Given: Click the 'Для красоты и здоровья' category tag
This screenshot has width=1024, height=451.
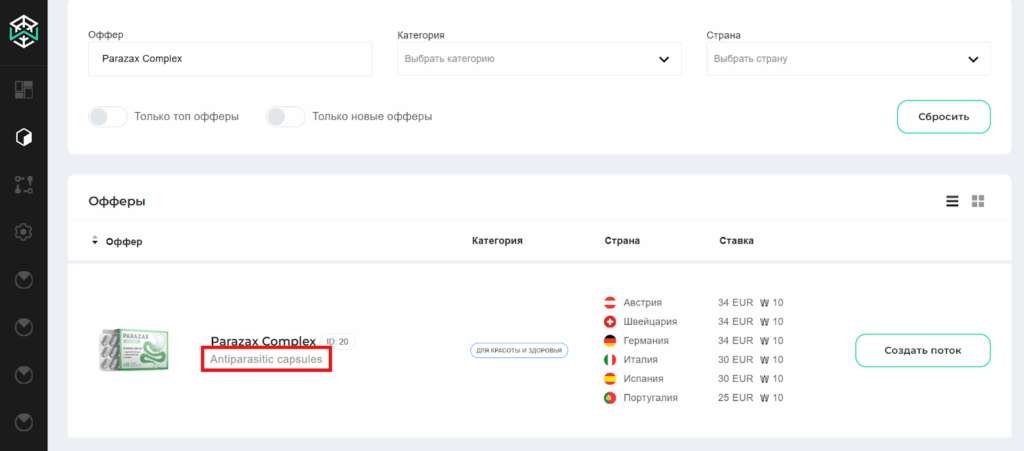Looking at the screenshot, I should click(519, 350).
